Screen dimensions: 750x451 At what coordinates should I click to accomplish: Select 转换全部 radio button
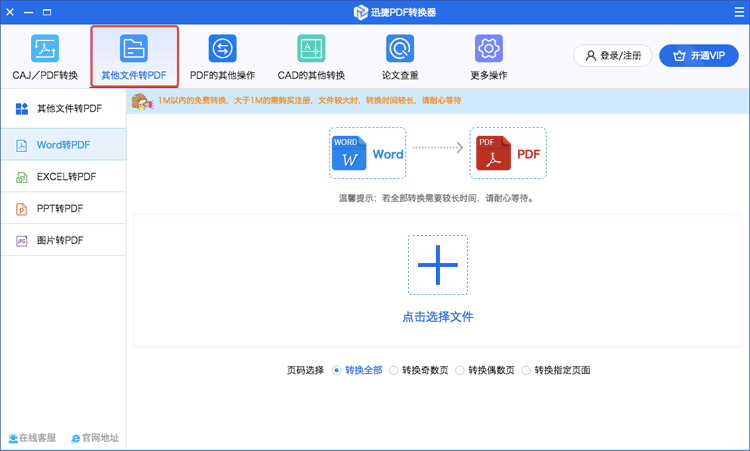[x=336, y=370]
